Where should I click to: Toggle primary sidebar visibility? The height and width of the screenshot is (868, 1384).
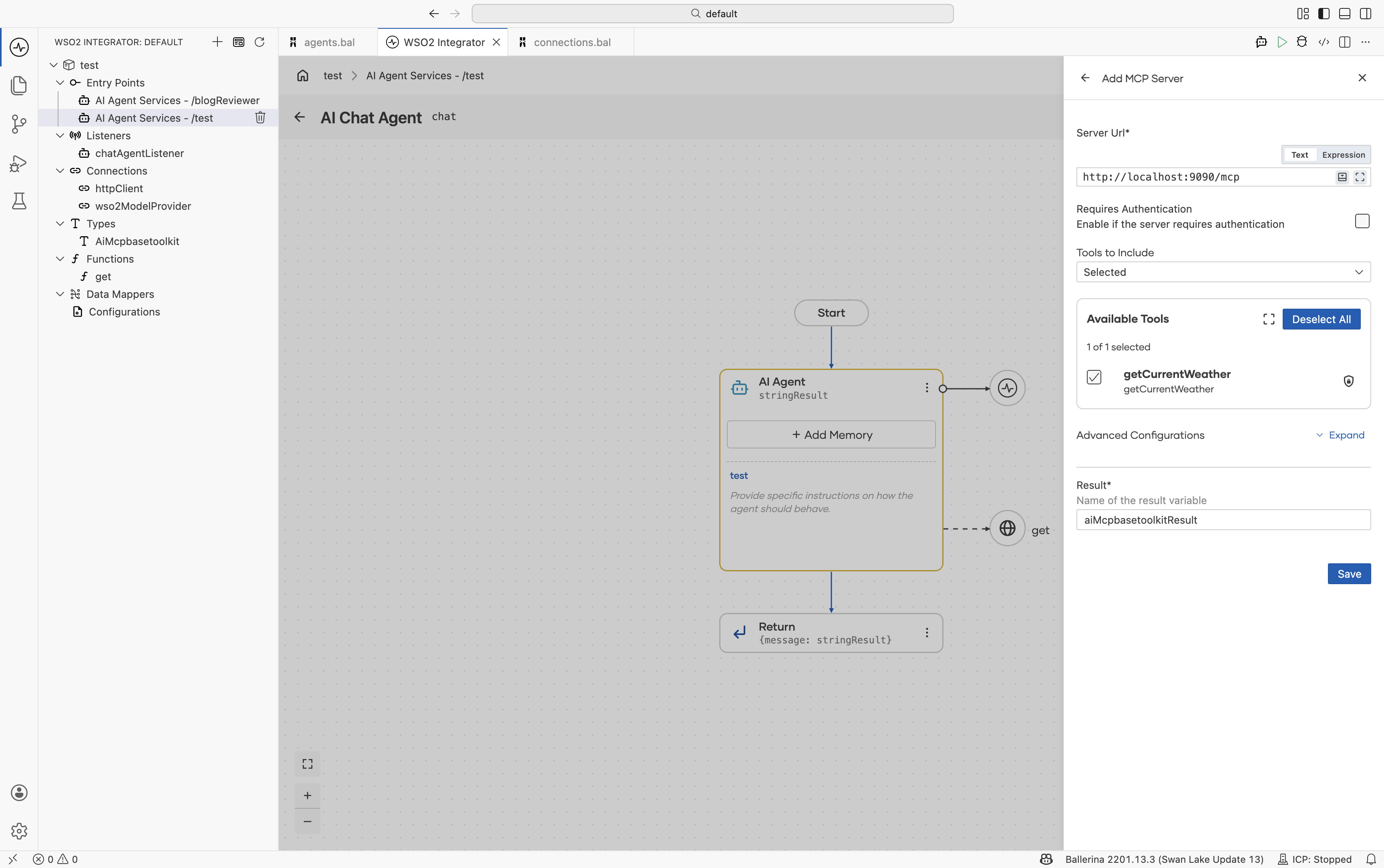coord(1324,14)
